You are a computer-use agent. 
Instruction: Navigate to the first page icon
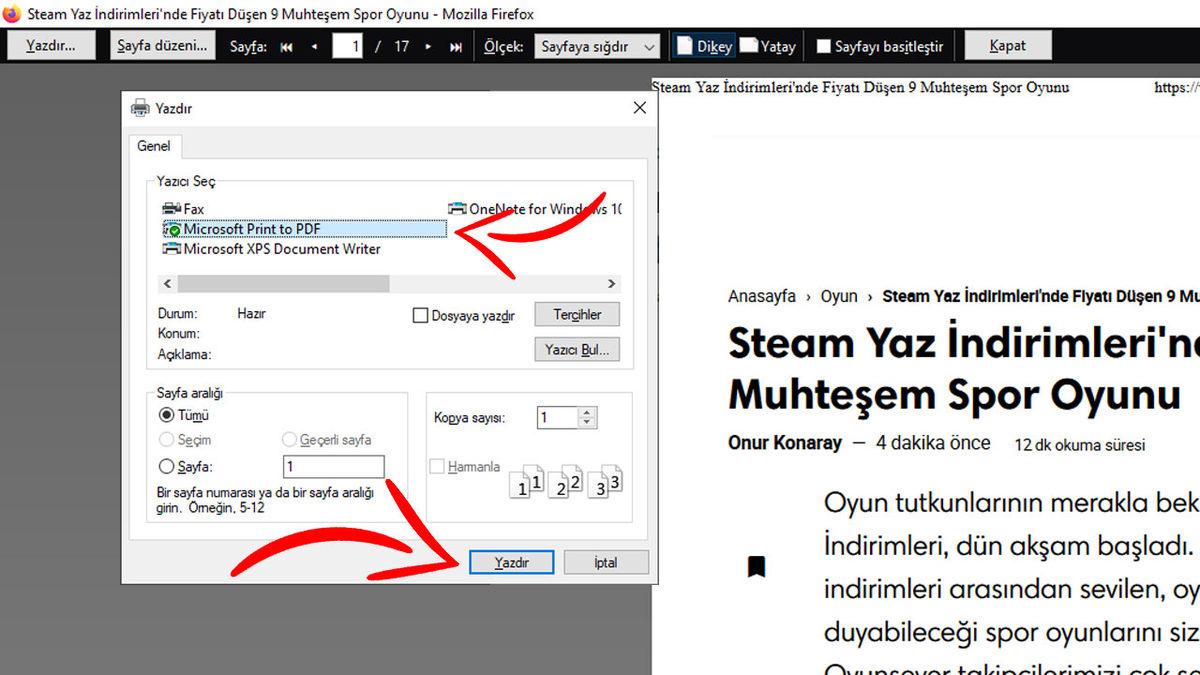(x=285, y=45)
